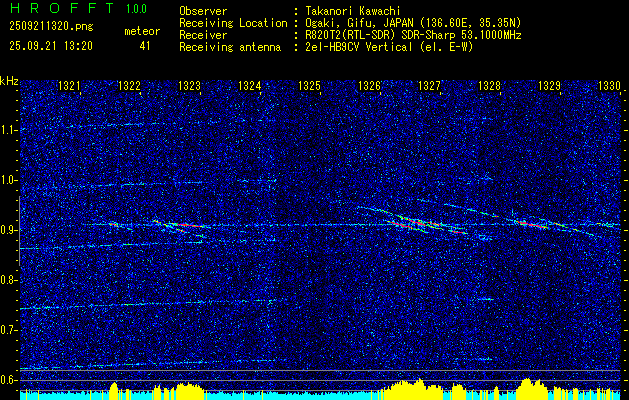629x400 pixels.
Task: Click the red meteor echo near 1323
Action: tap(186, 225)
